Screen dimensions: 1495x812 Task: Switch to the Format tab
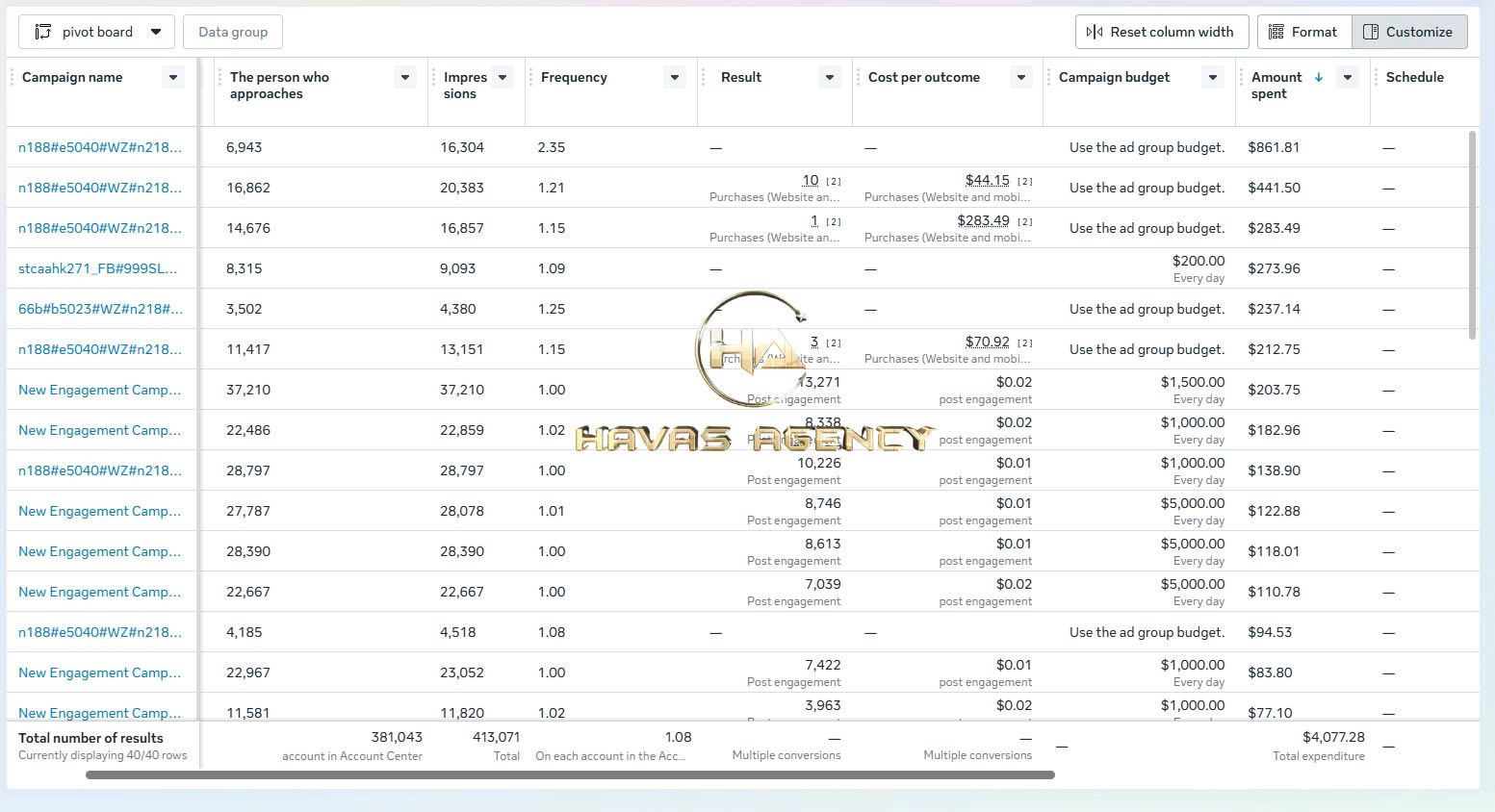[1303, 32]
